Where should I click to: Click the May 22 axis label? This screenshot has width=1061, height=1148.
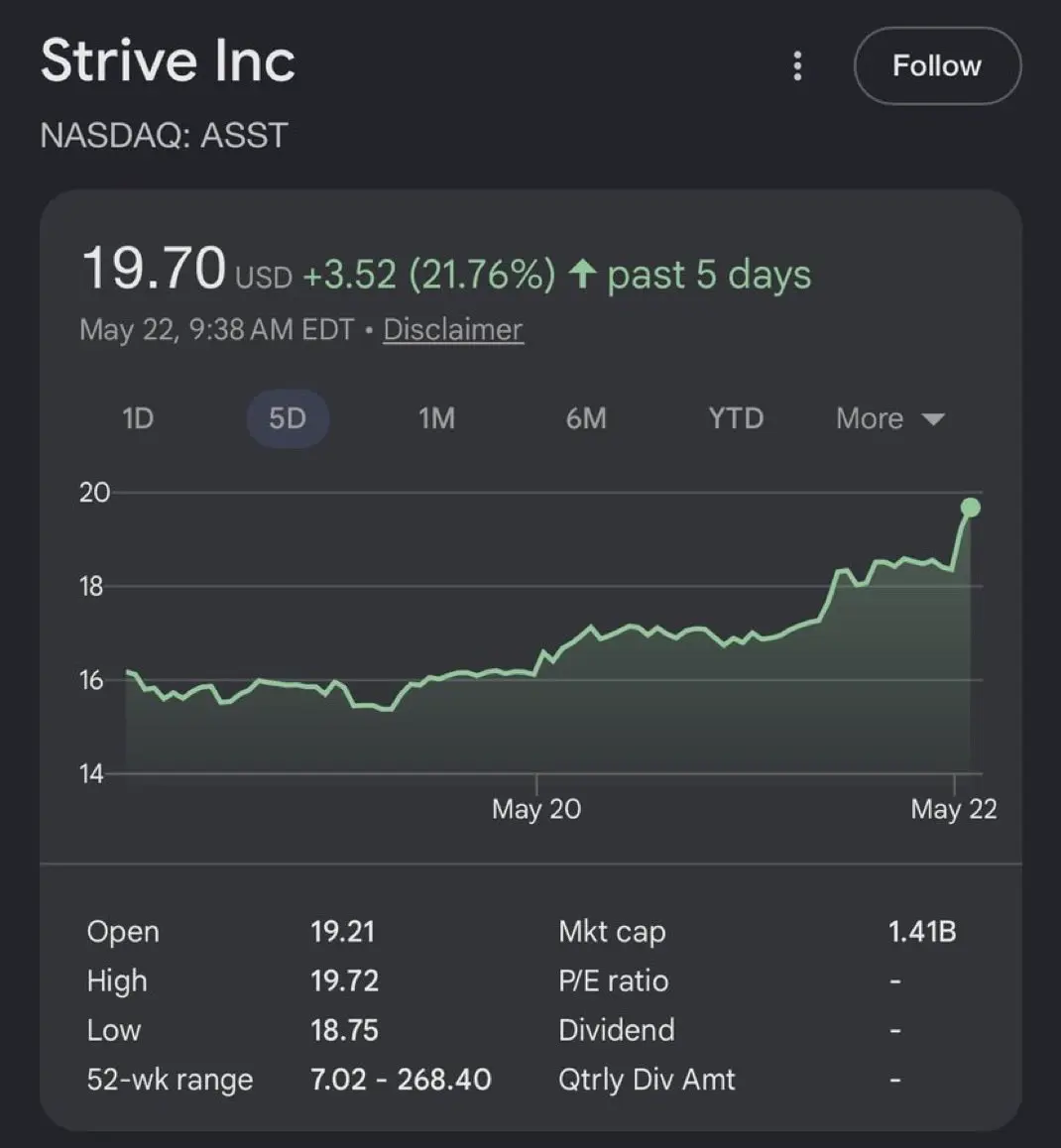point(954,809)
